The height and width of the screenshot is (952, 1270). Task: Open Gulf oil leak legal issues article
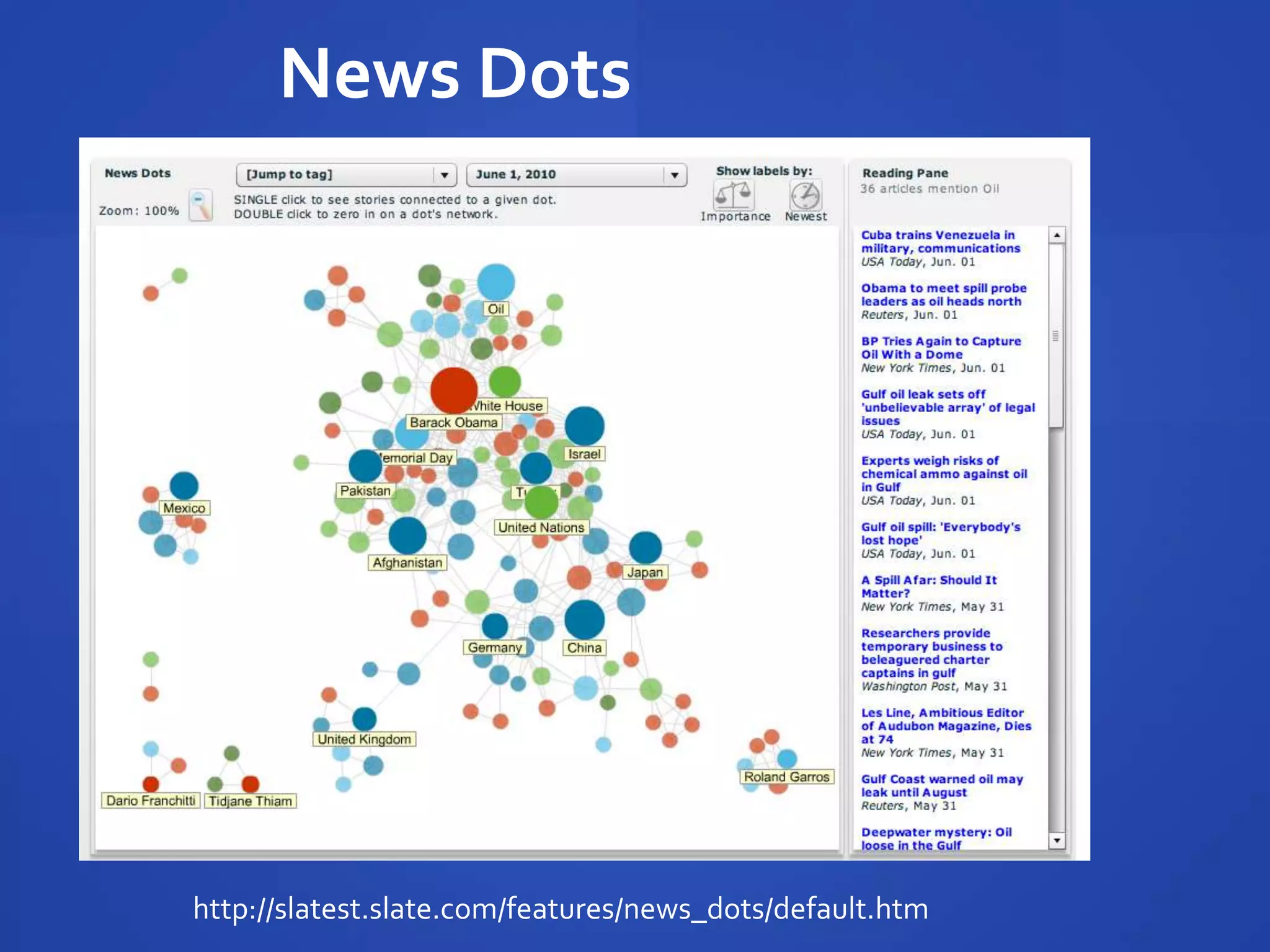click(x=948, y=407)
